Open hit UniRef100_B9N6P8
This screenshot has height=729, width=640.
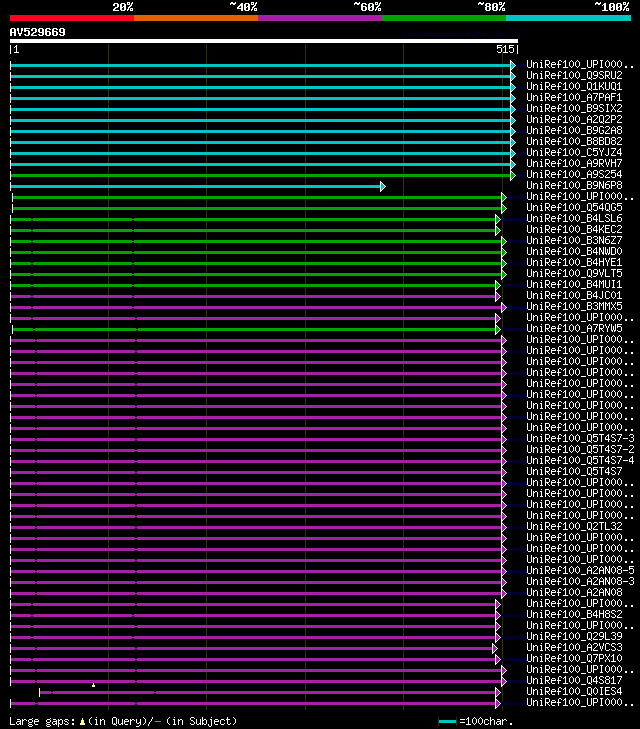click(x=574, y=186)
